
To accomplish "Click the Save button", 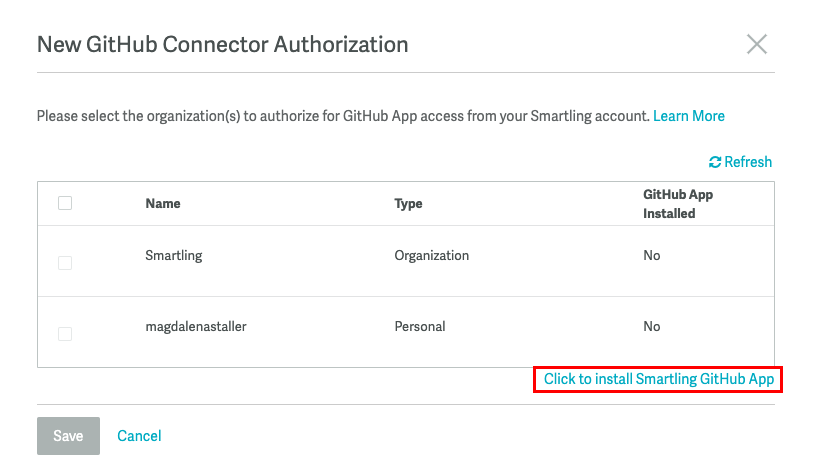I will 68,436.
